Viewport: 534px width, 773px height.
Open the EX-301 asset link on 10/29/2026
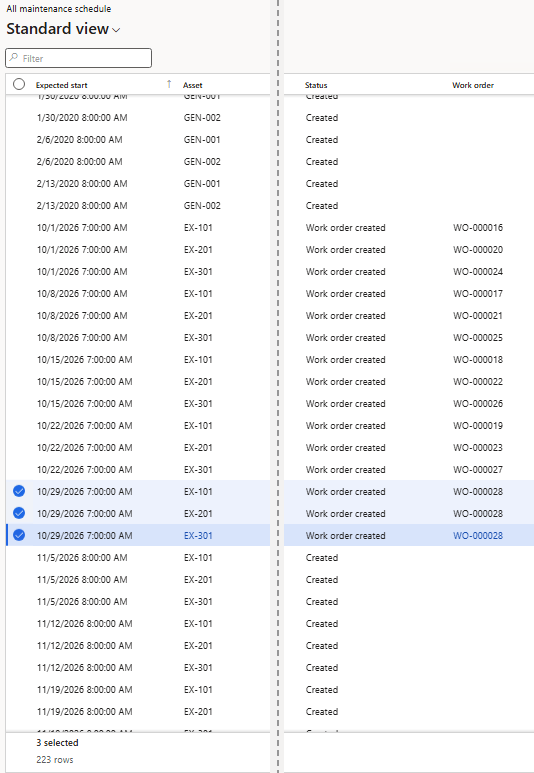coord(198,535)
